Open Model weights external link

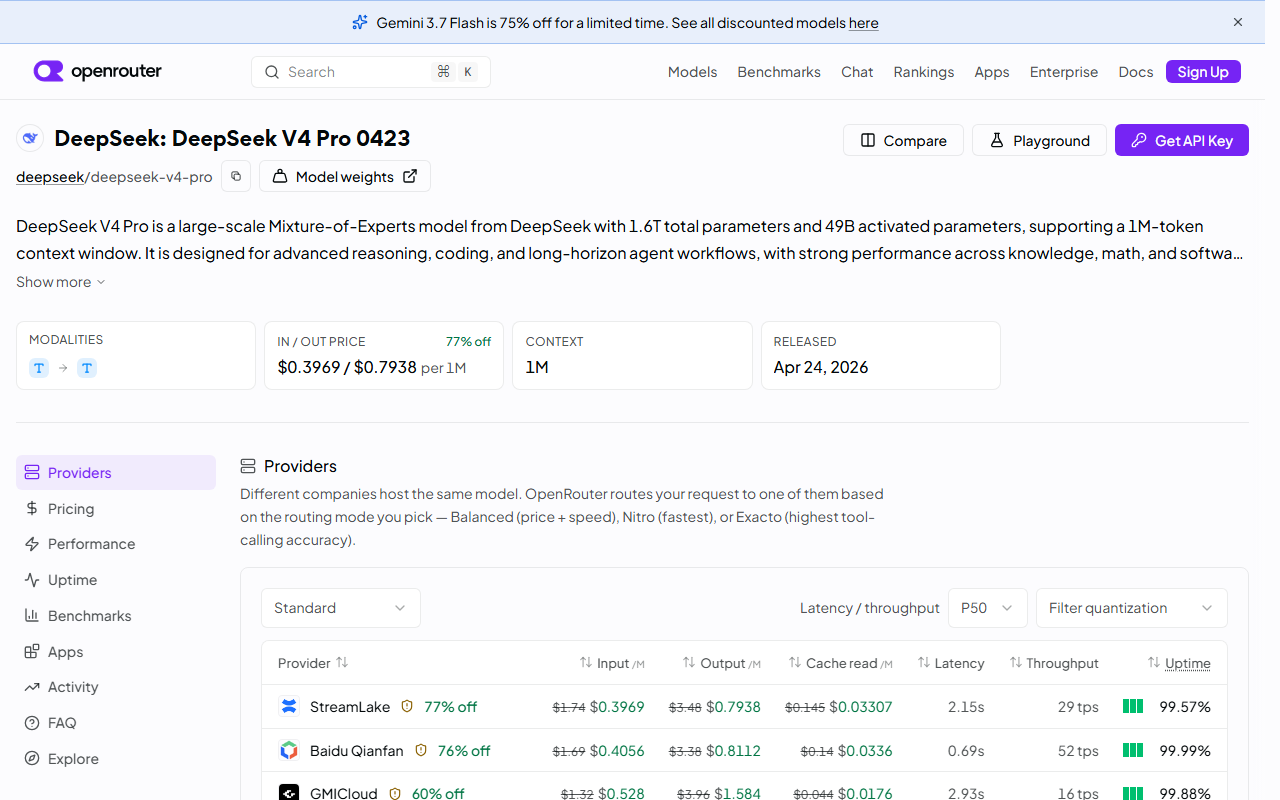(345, 176)
